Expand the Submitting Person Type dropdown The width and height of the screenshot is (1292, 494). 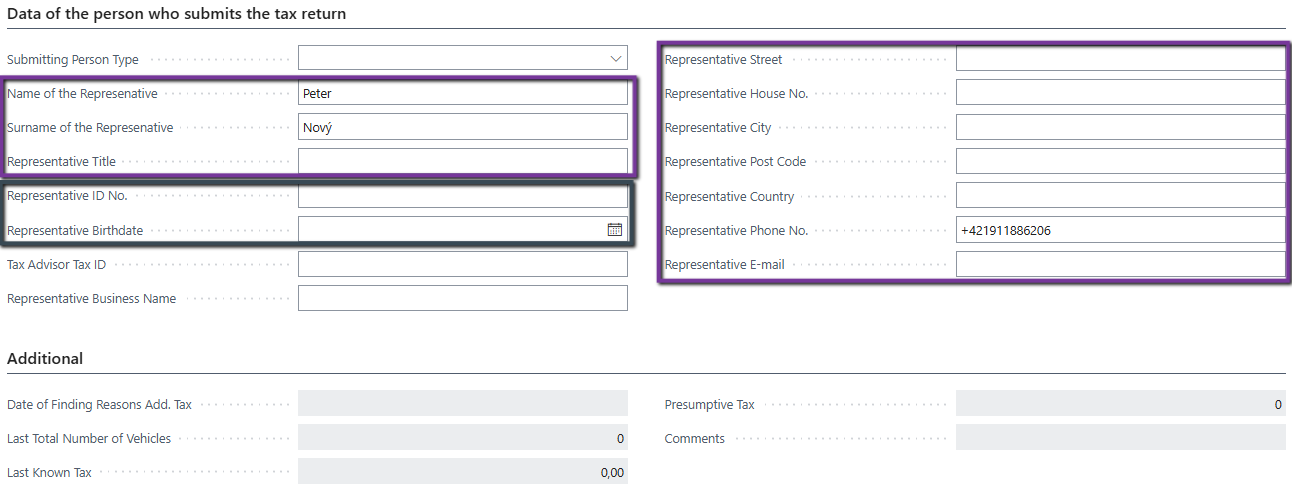click(616, 59)
